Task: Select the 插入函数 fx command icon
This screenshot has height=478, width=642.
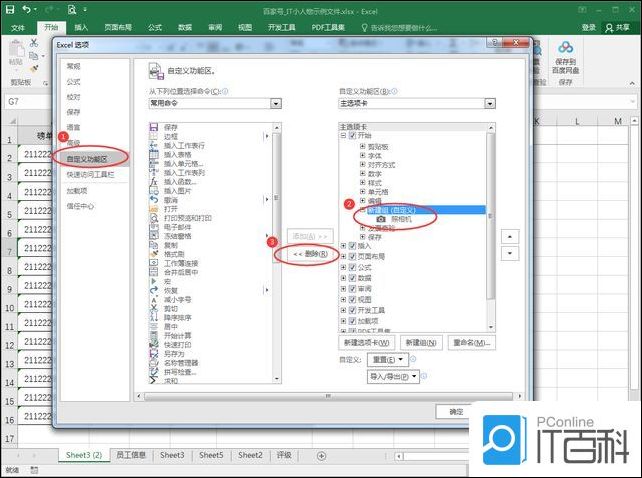Action: 154,182
